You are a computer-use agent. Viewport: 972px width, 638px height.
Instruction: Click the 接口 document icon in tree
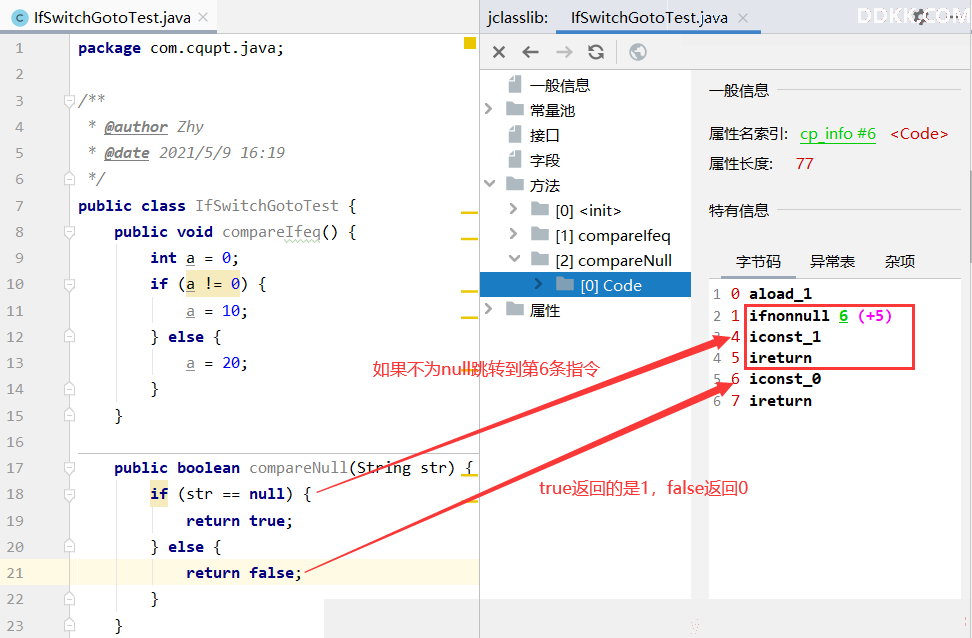tap(515, 134)
